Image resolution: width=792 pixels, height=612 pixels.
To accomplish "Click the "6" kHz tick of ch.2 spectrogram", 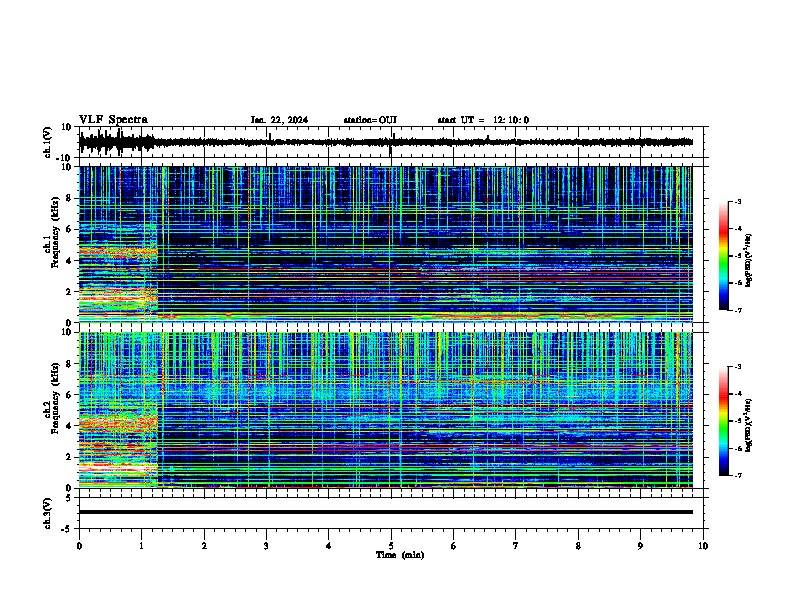I will click(70, 395).
